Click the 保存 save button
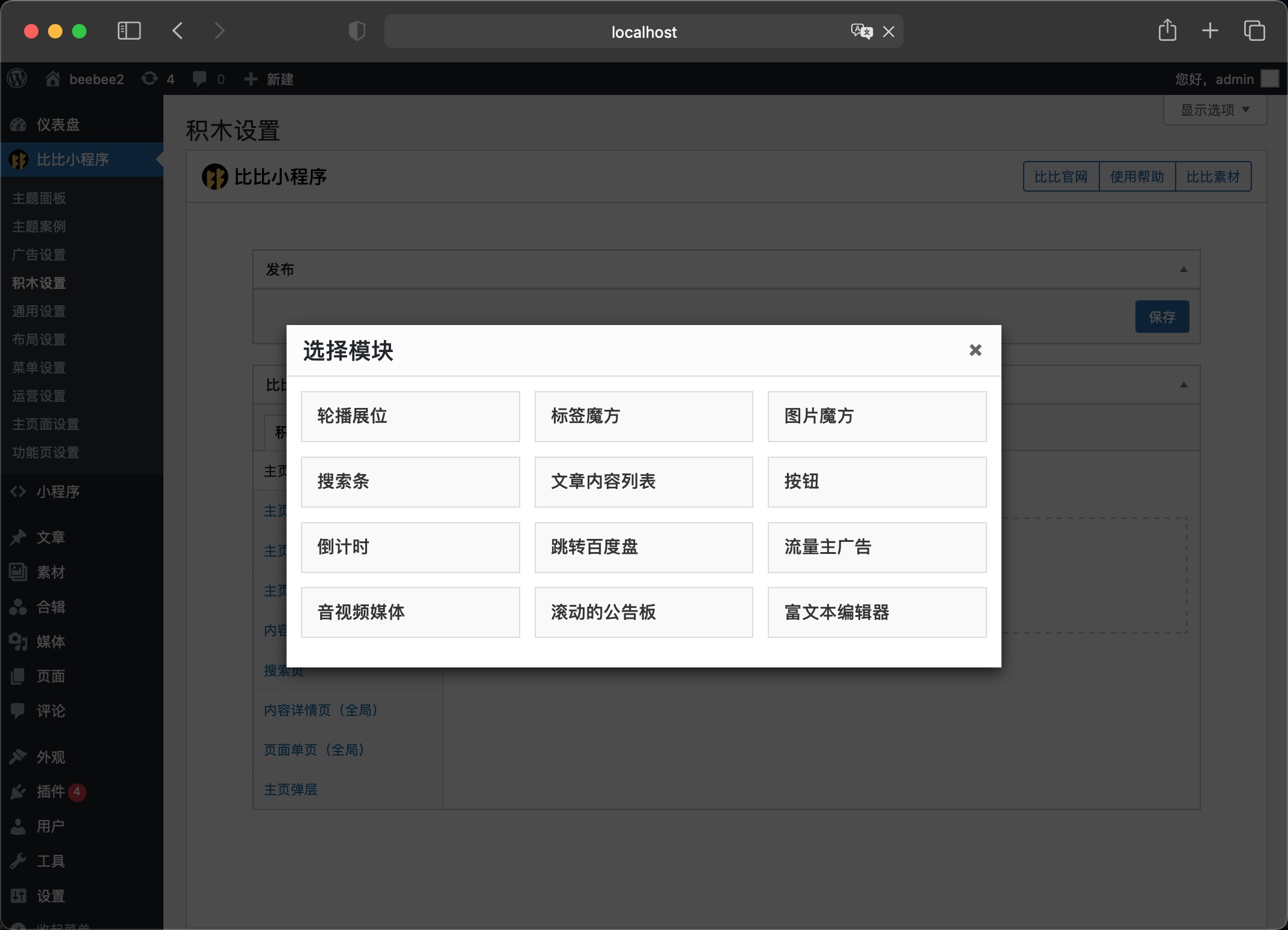 pyautogui.click(x=1162, y=317)
